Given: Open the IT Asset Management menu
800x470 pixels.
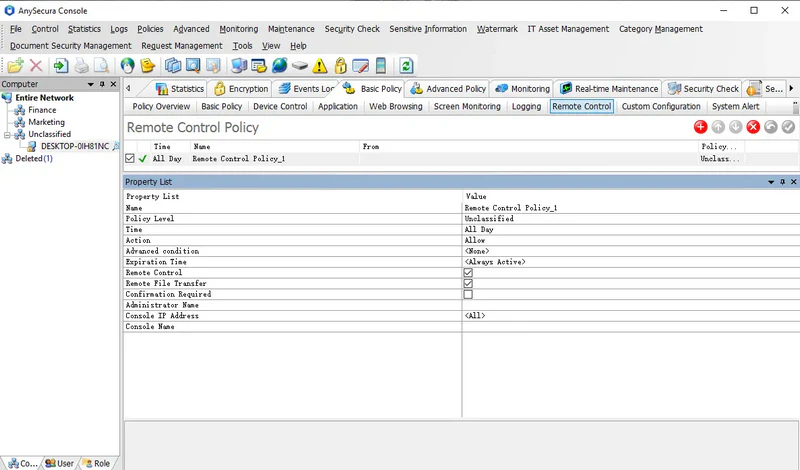Looking at the screenshot, I should (568, 29).
